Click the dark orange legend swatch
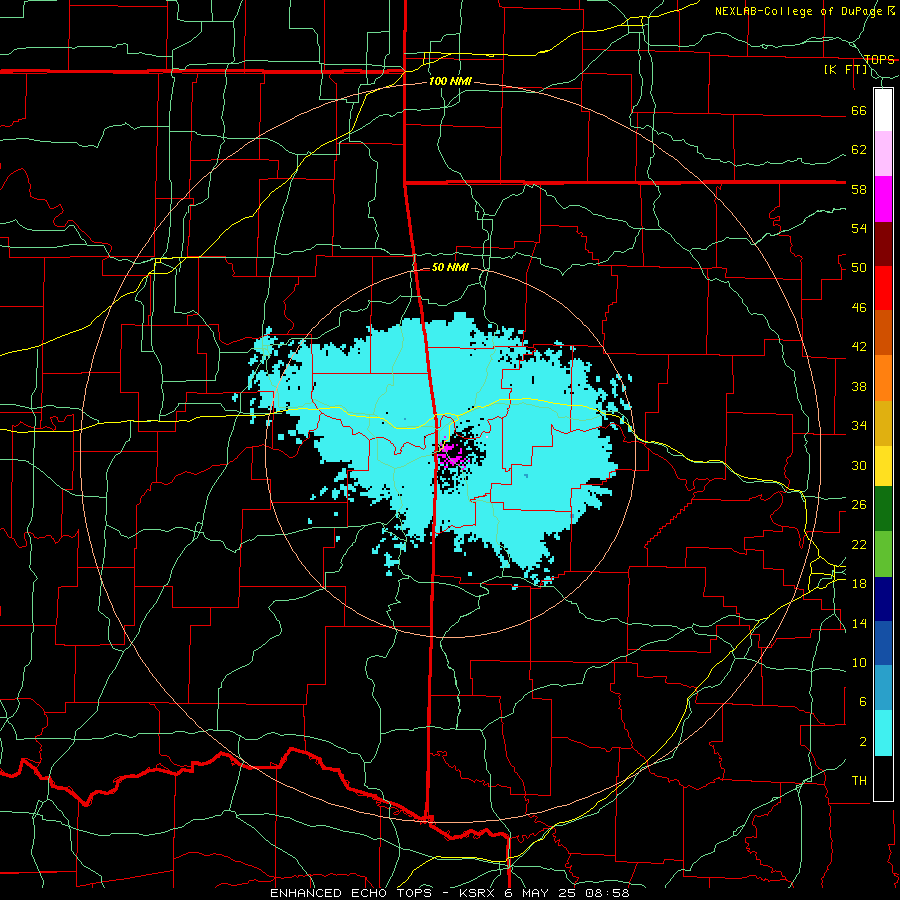This screenshot has width=900, height=900. point(883,332)
